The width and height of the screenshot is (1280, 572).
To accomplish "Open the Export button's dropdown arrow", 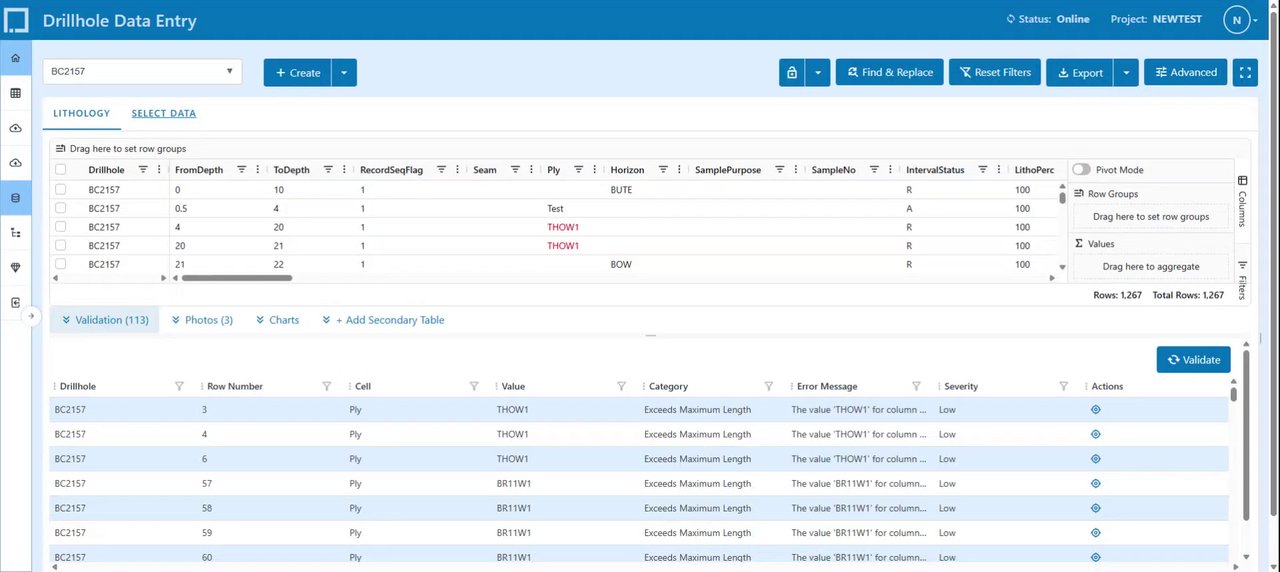I will click(x=1126, y=72).
